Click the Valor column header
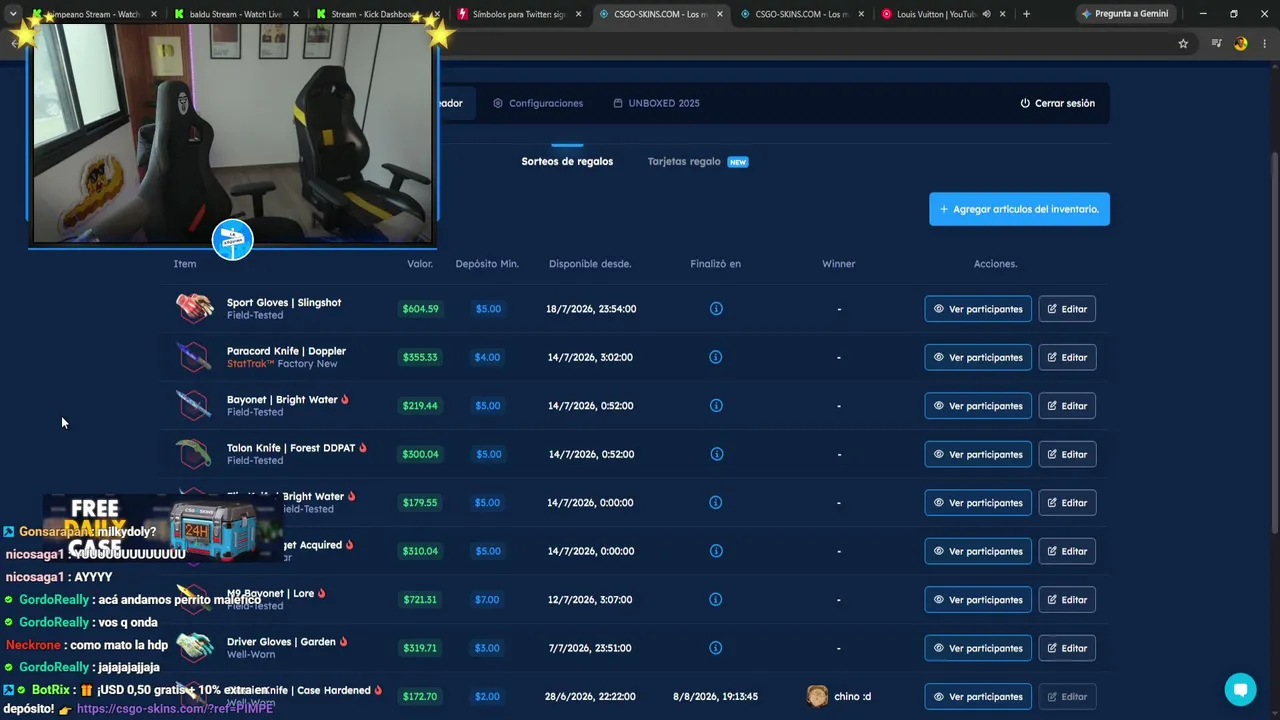The height and width of the screenshot is (720, 1280). coord(420,264)
